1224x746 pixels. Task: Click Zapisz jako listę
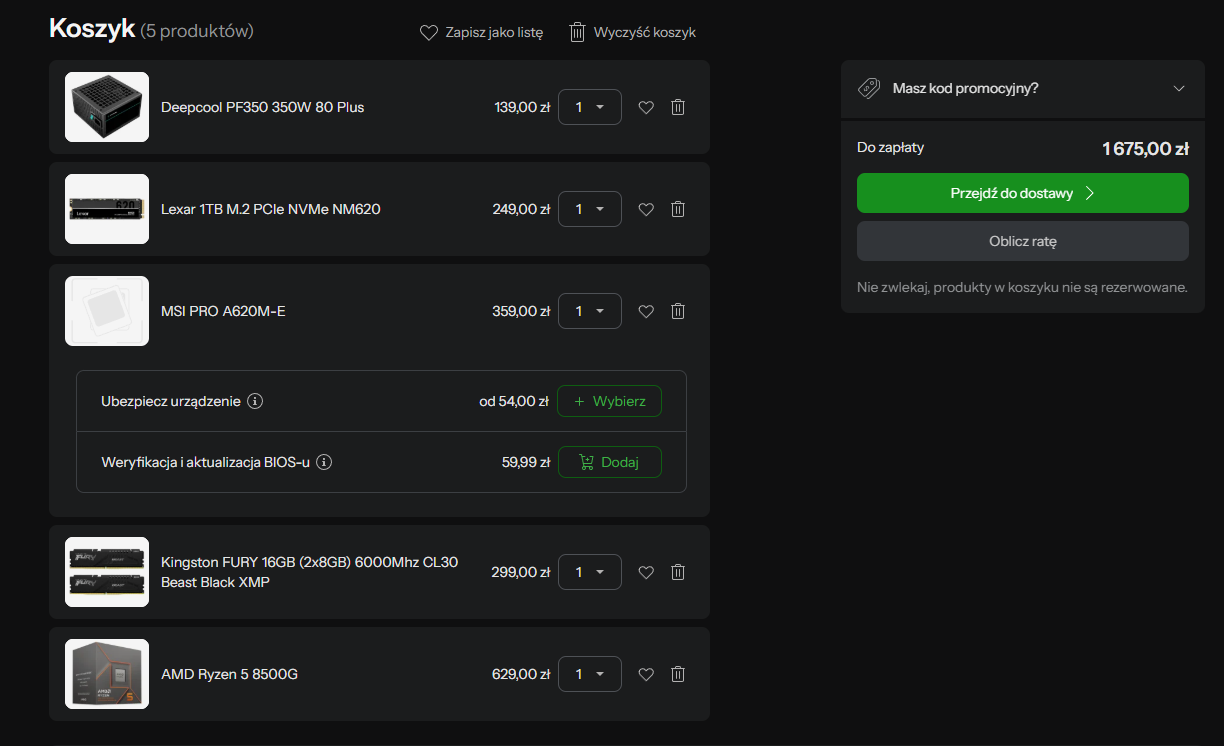tap(481, 32)
